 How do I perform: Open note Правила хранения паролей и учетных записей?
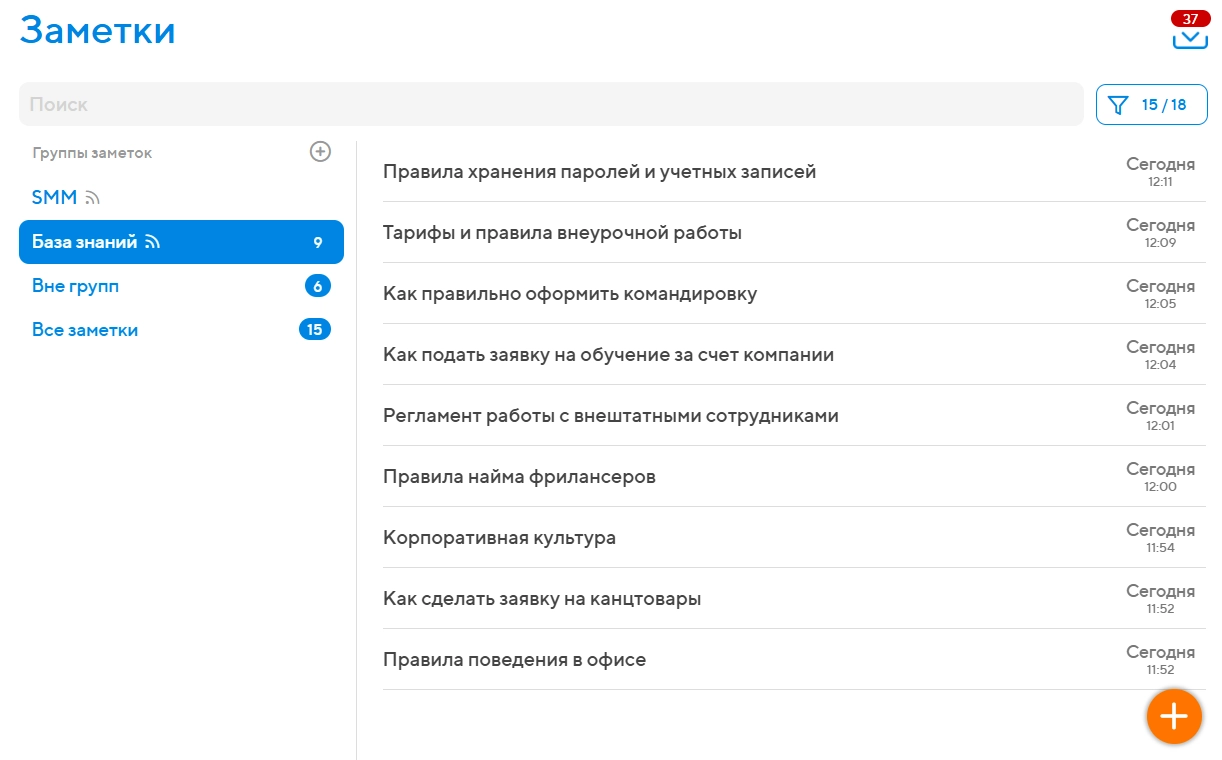click(794, 171)
